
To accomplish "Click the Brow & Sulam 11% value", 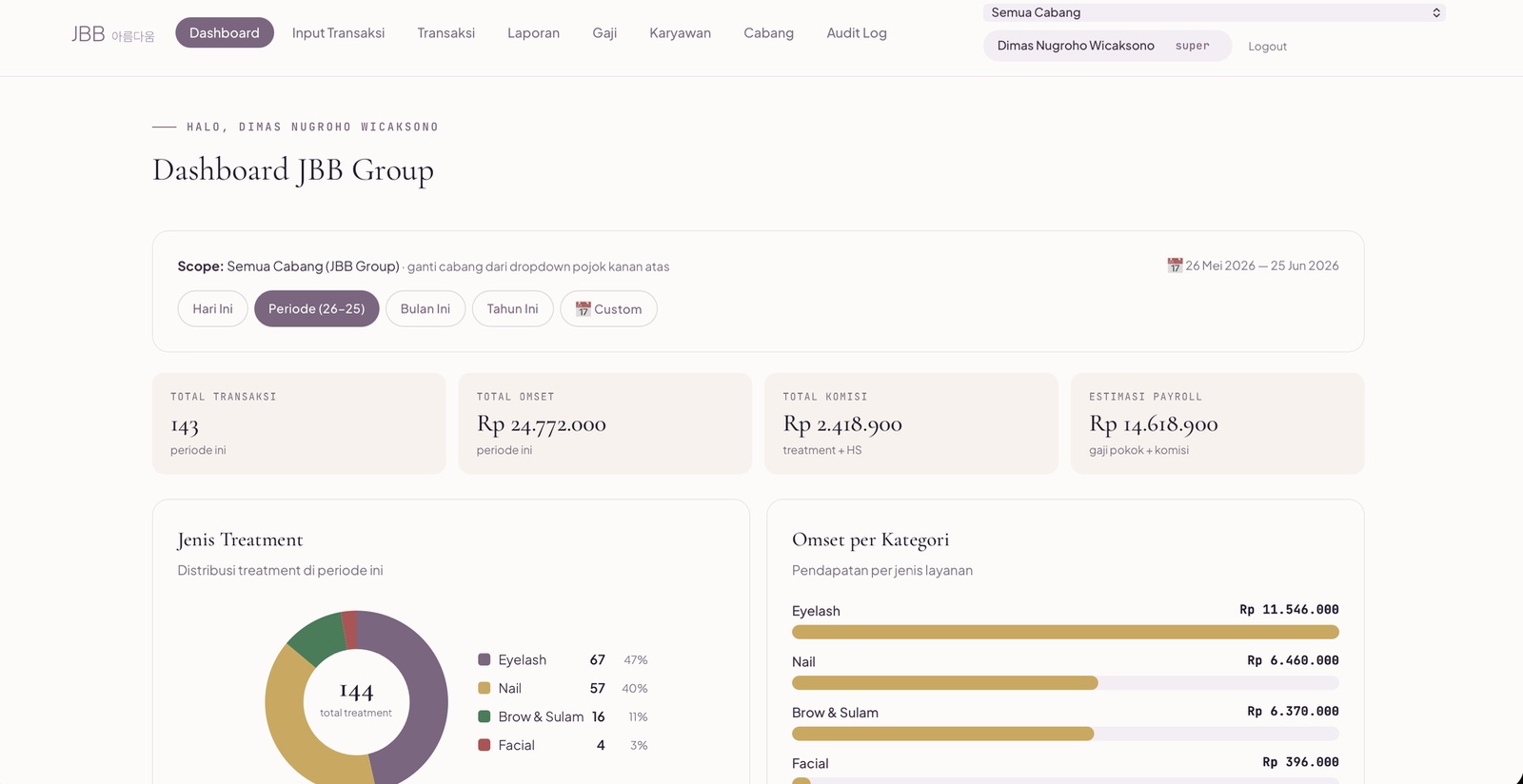I will tap(638, 717).
